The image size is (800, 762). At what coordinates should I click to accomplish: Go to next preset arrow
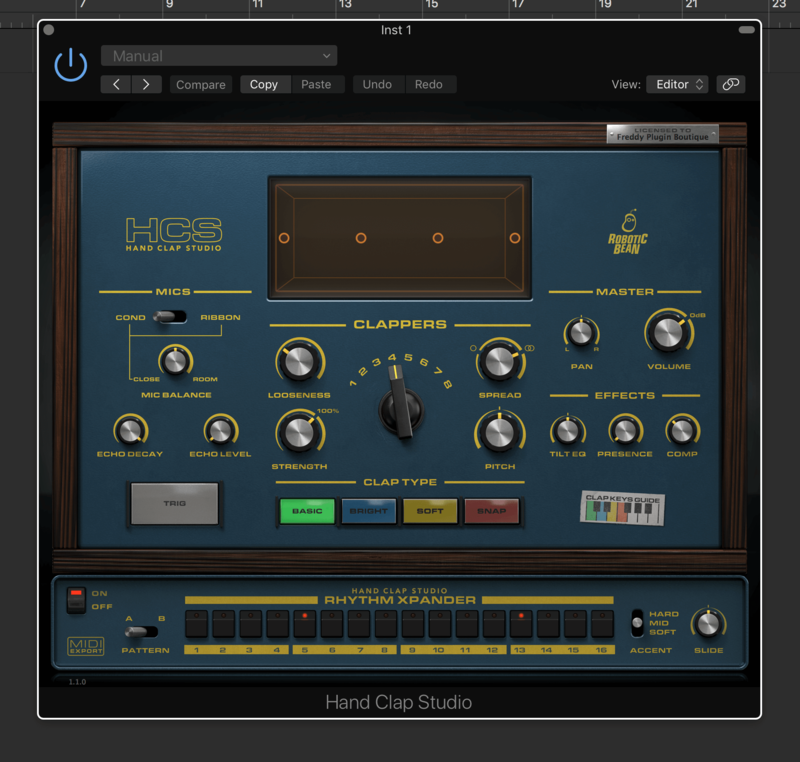click(x=146, y=84)
